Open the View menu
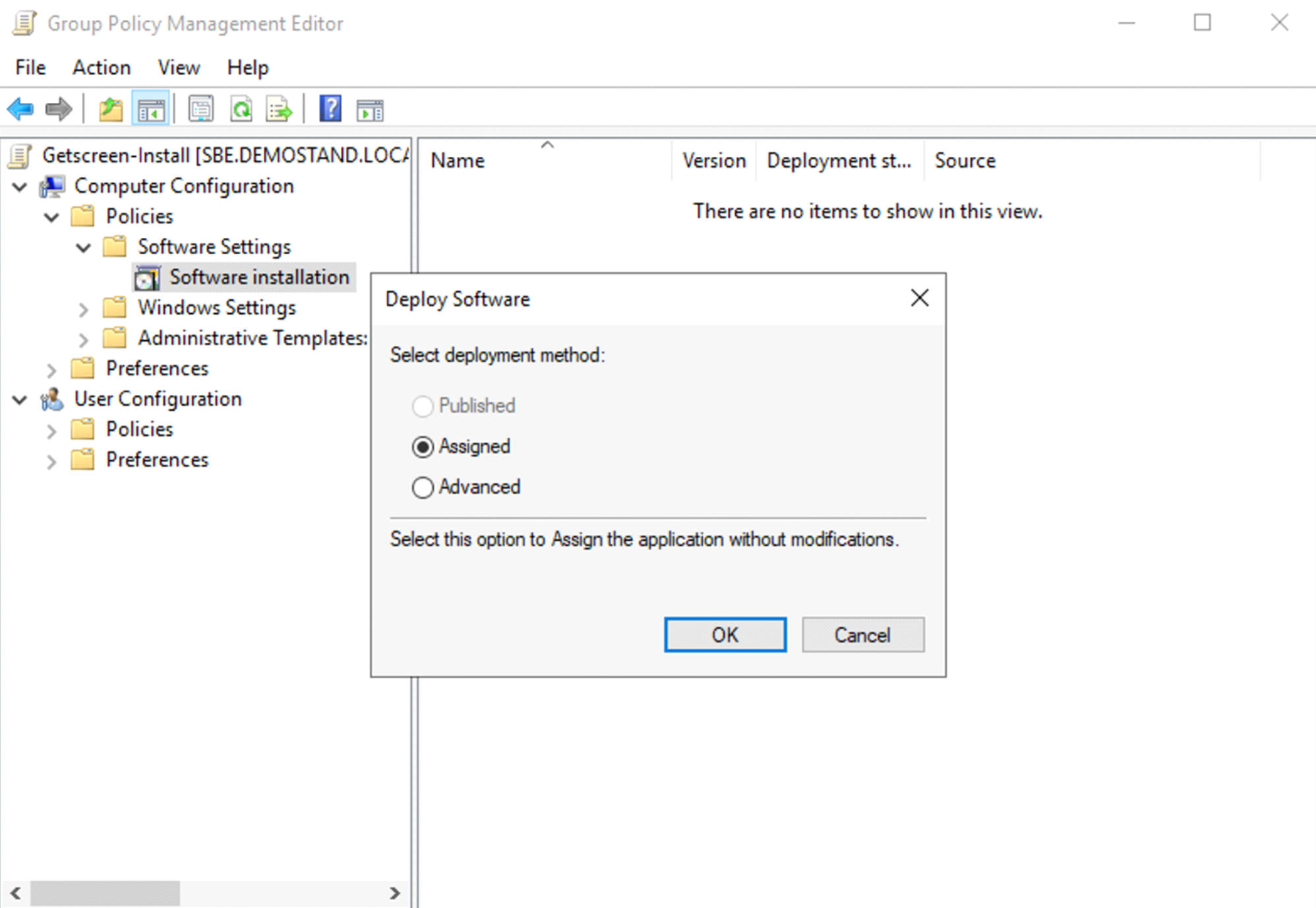 178,67
